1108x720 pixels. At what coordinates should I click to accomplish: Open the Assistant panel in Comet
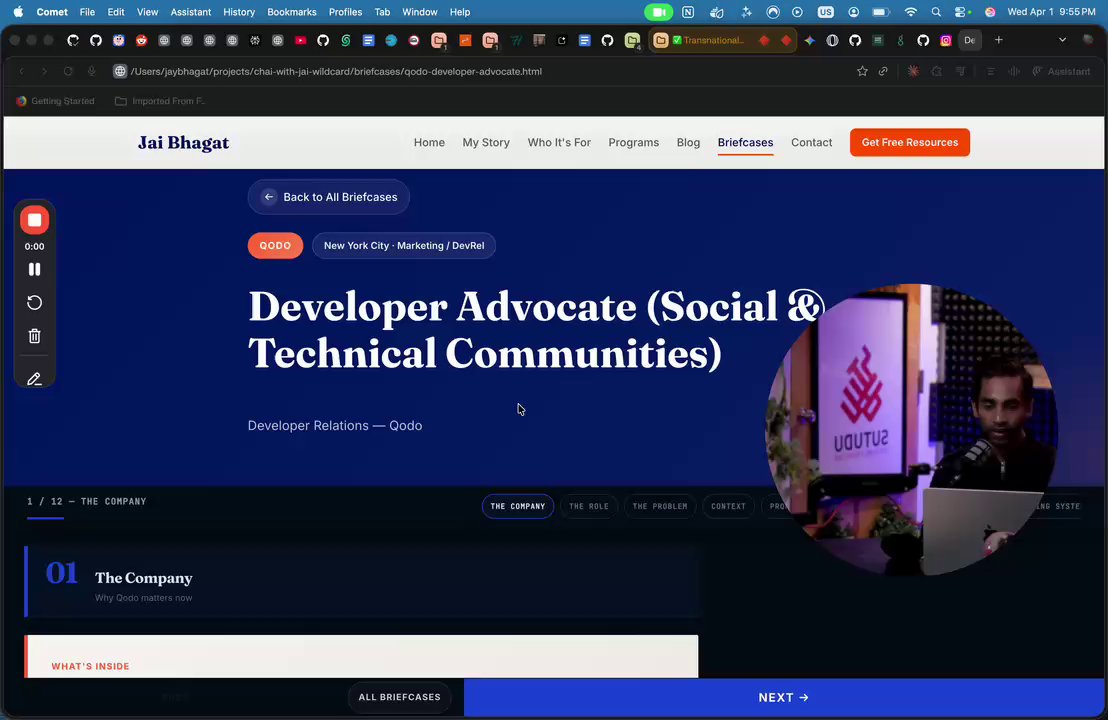1061,71
